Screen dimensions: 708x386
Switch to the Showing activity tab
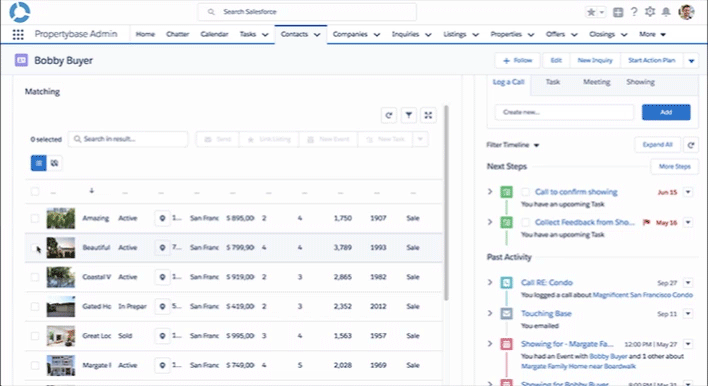640,82
